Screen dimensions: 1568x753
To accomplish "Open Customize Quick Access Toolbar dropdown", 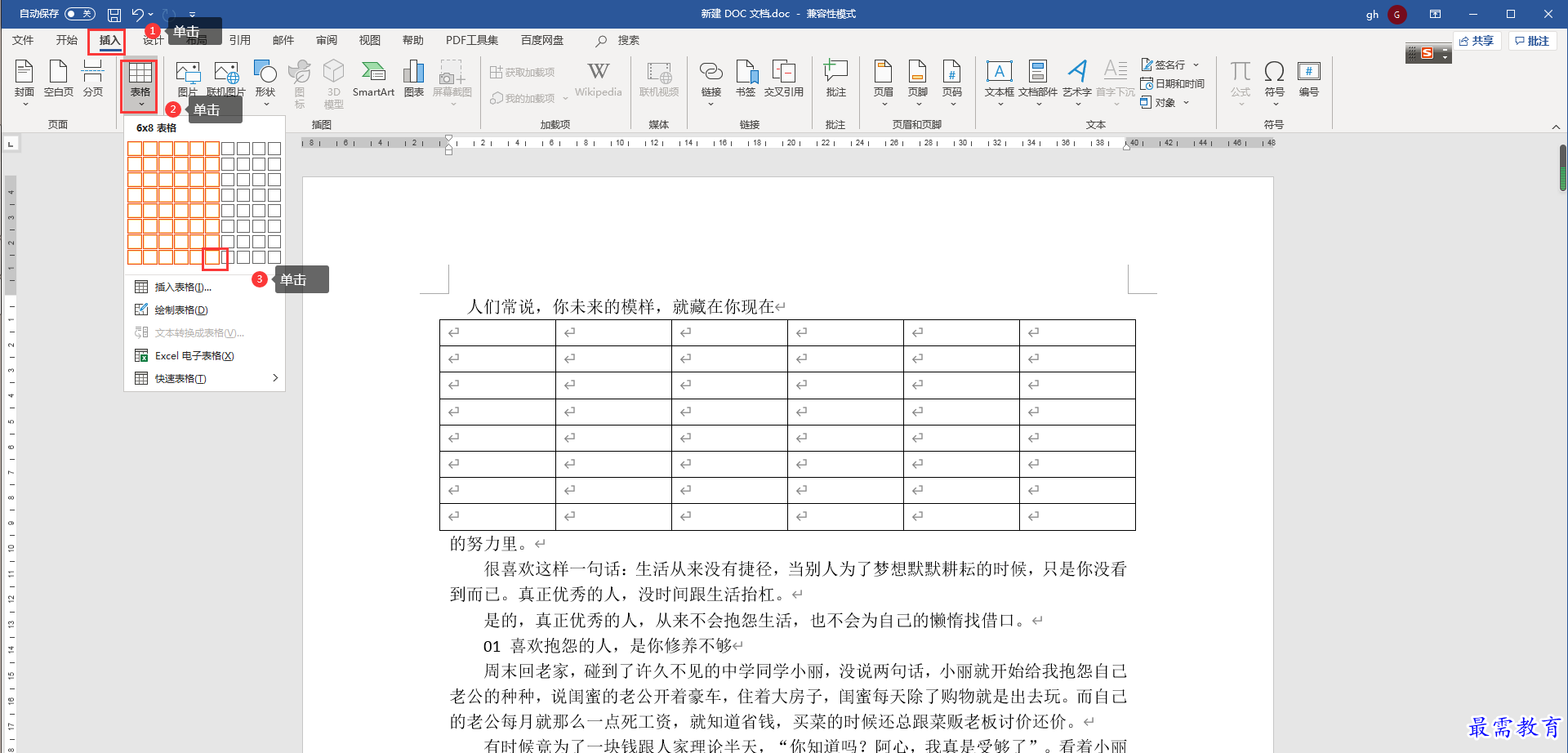I will pyautogui.click(x=192, y=15).
